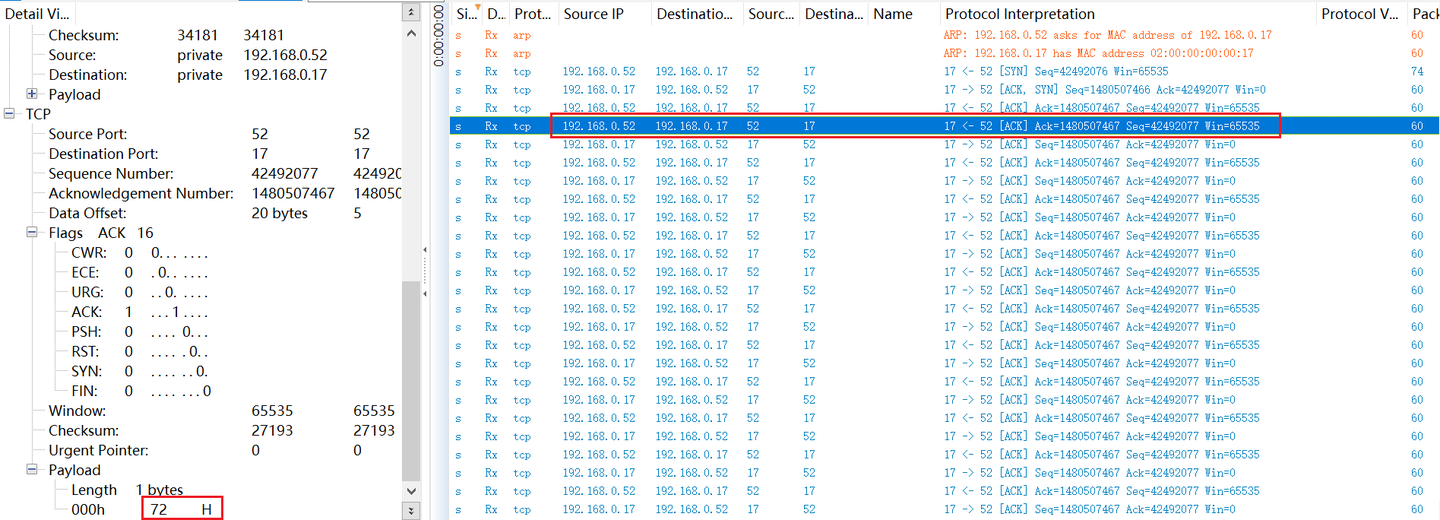The image size is (1440, 520).
Task: Sort by the D... column header
Action: pos(495,14)
